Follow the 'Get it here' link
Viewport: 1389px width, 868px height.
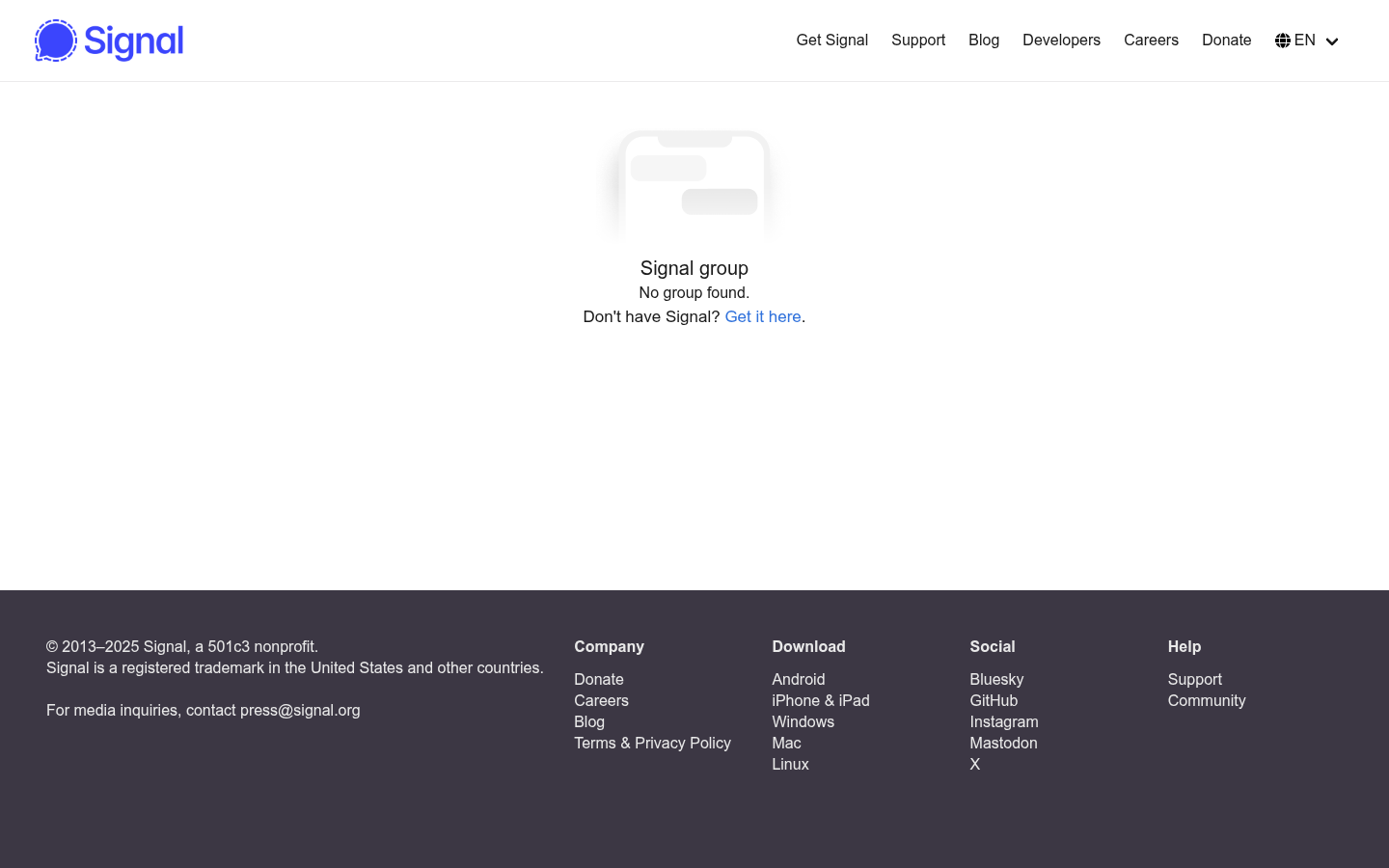pyautogui.click(x=763, y=316)
